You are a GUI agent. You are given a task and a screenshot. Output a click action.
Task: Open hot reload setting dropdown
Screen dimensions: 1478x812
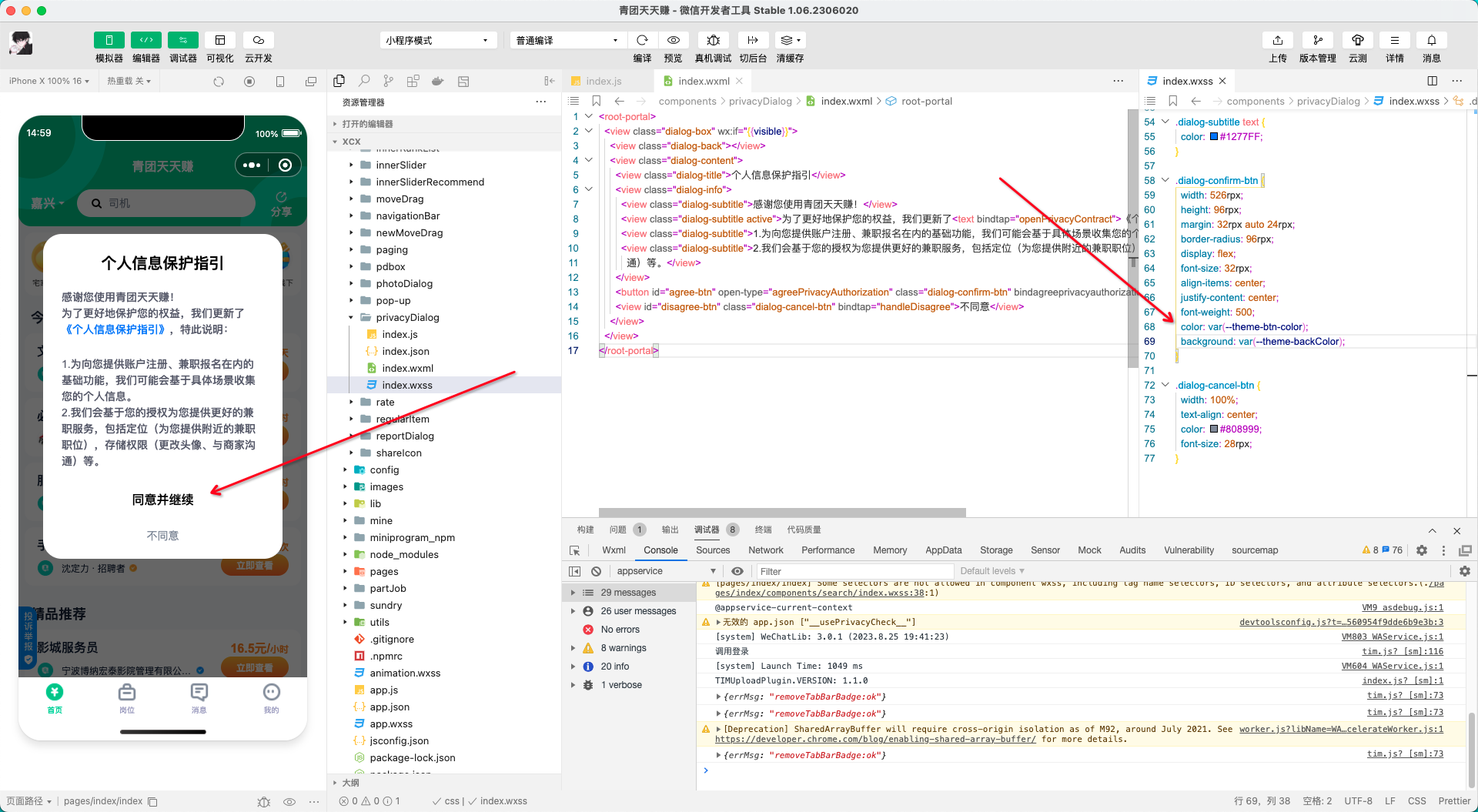point(129,81)
